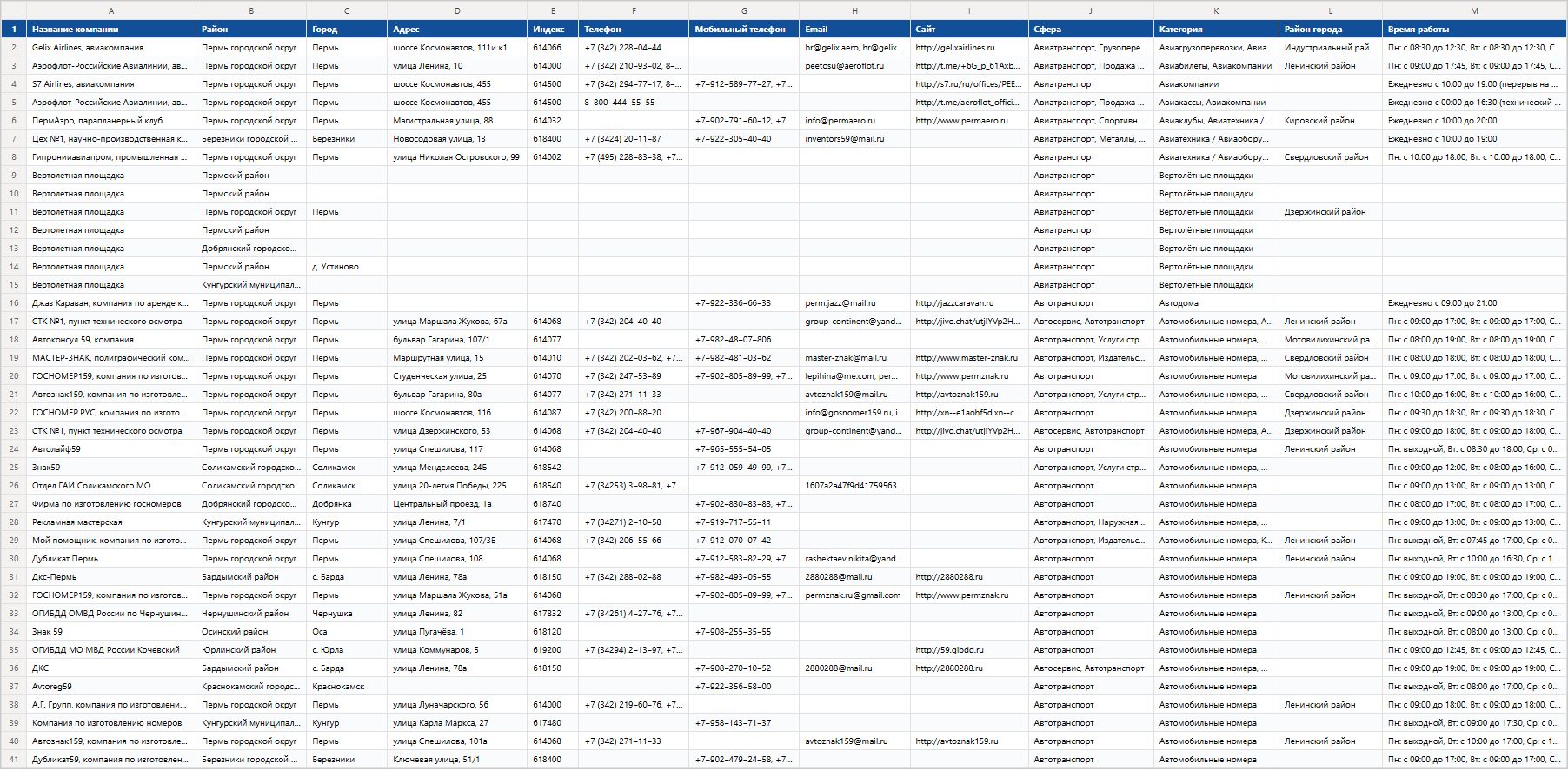The height and width of the screenshot is (784, 1568).
Task: Select cell 'ОГИБДД МО МВД России Кочевский'
Action: click(x=111, y=650)
